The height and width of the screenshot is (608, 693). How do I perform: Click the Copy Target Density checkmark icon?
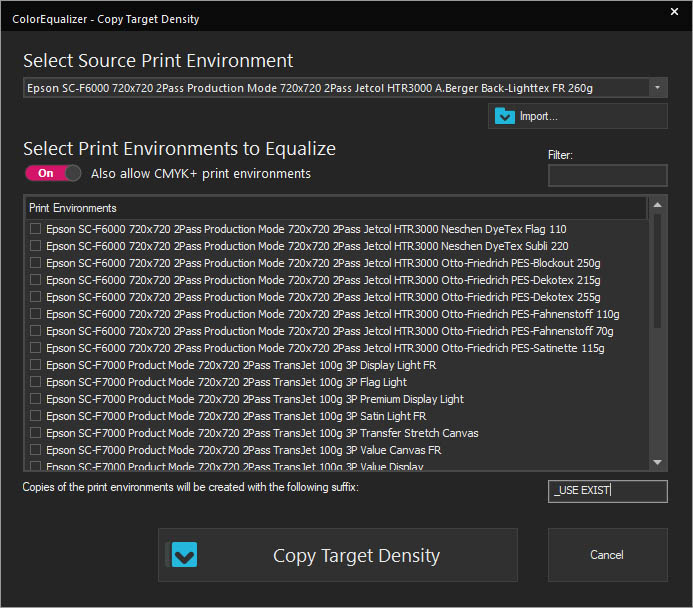[184, 555]
